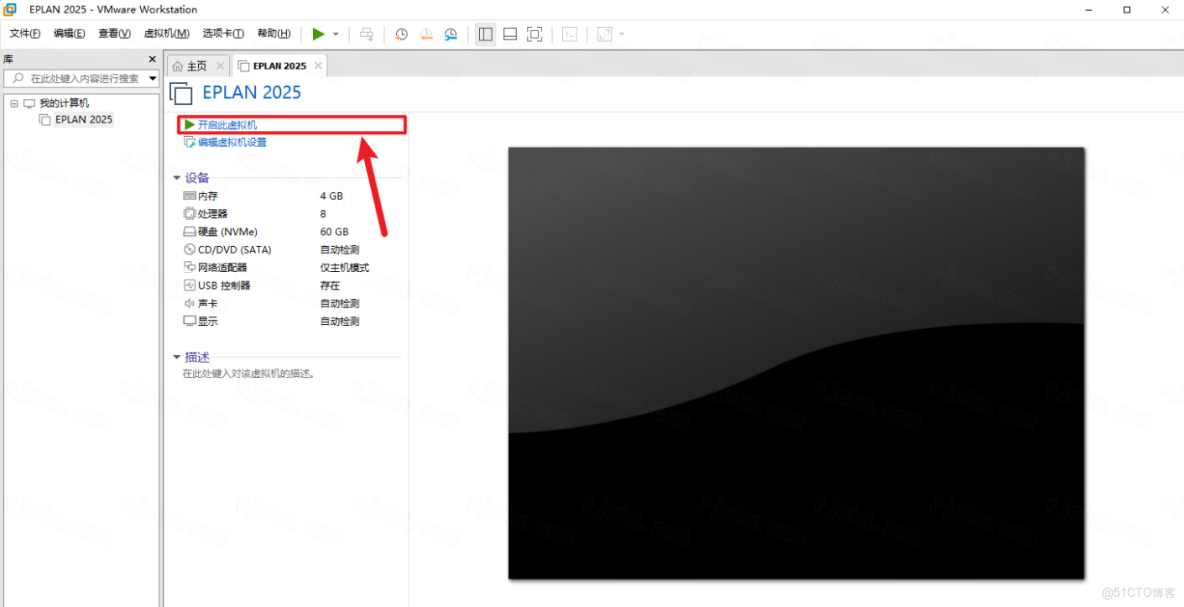Collapse the 设备 (Devices) section
The image size is (1184, 607).
[177, 177]
